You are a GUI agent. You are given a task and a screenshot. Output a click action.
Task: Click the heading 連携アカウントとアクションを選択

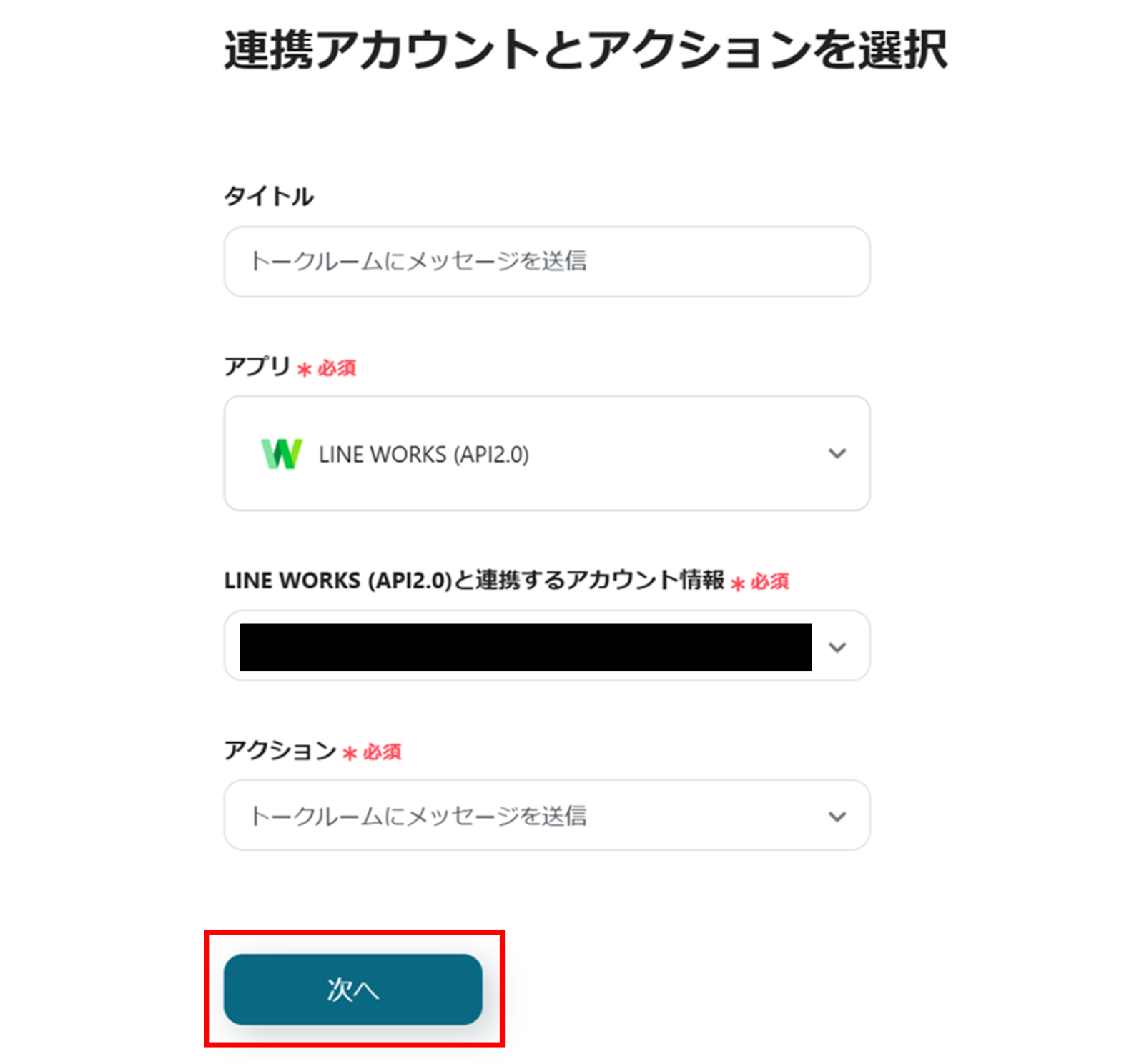click(586, 51)
